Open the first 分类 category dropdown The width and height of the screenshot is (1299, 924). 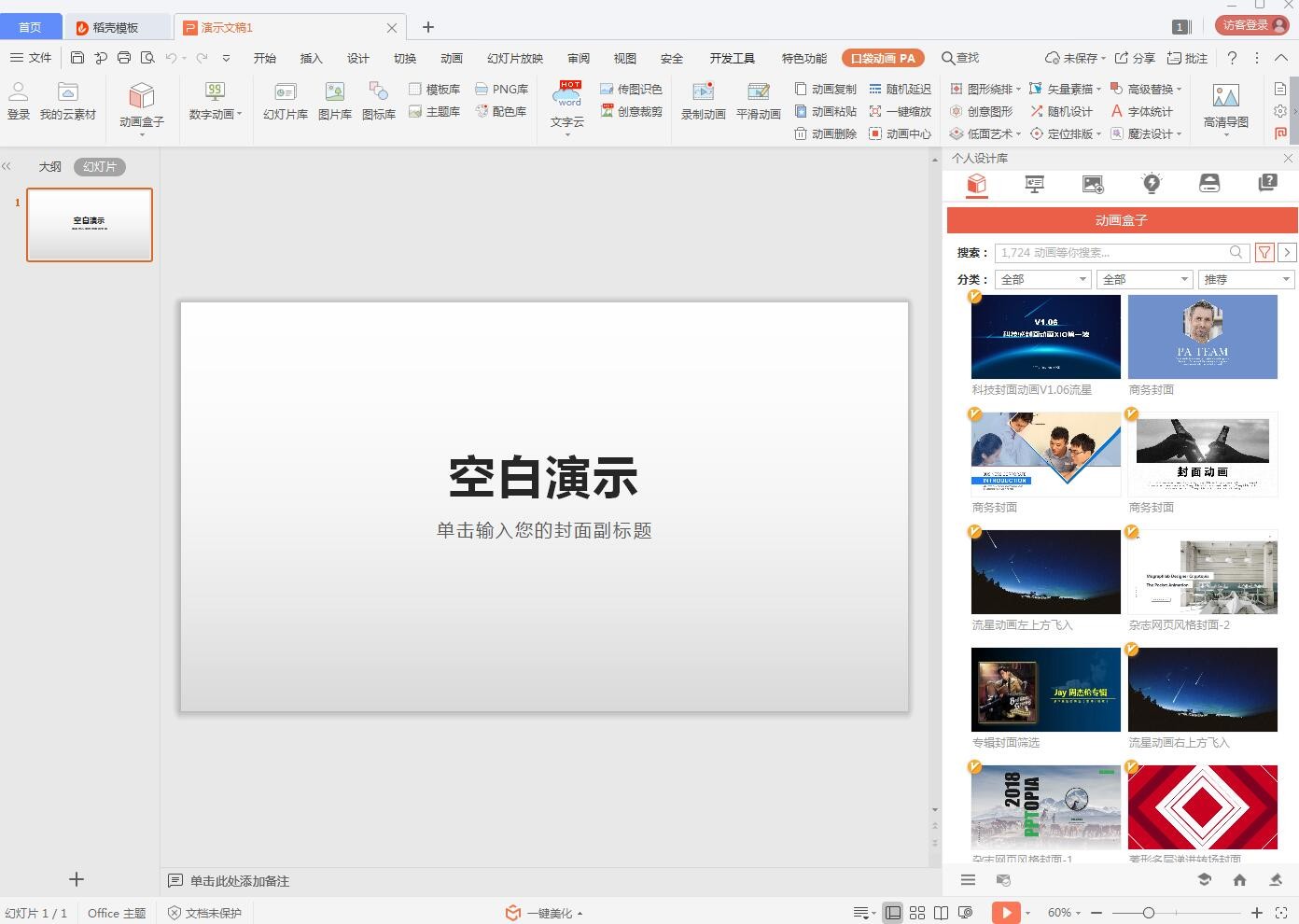(x=1042, y=279)
